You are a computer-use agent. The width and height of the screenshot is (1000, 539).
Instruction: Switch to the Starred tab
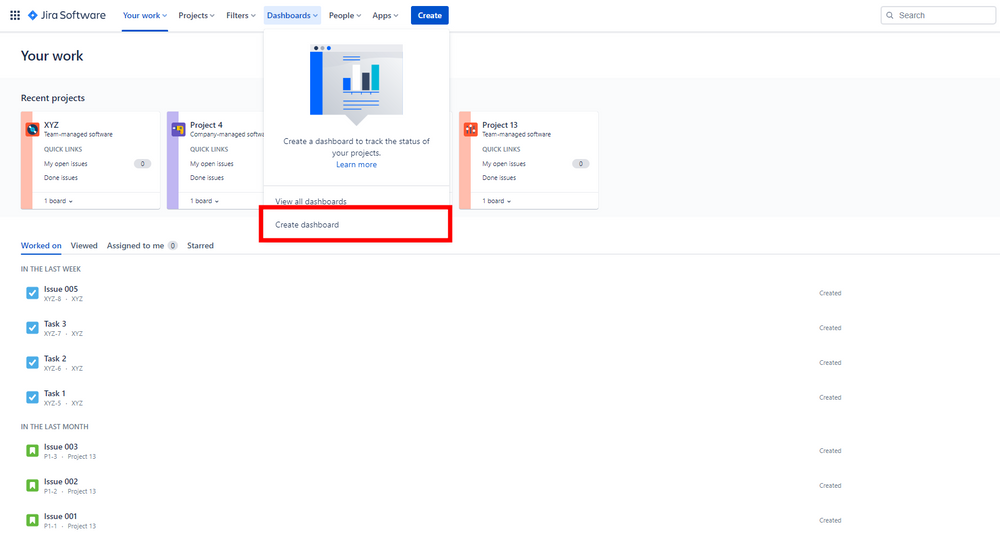(200, 246)
